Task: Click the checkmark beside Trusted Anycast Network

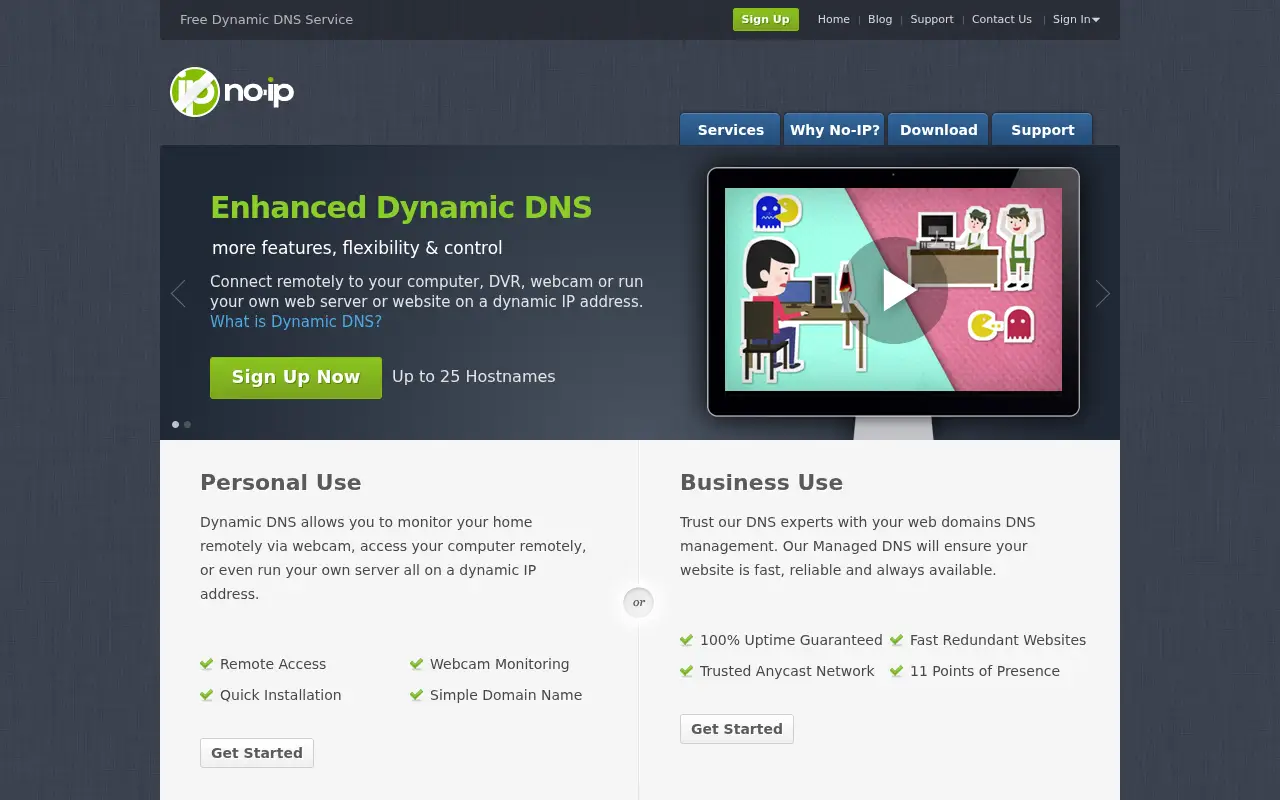Action: [x=687, y=671]
